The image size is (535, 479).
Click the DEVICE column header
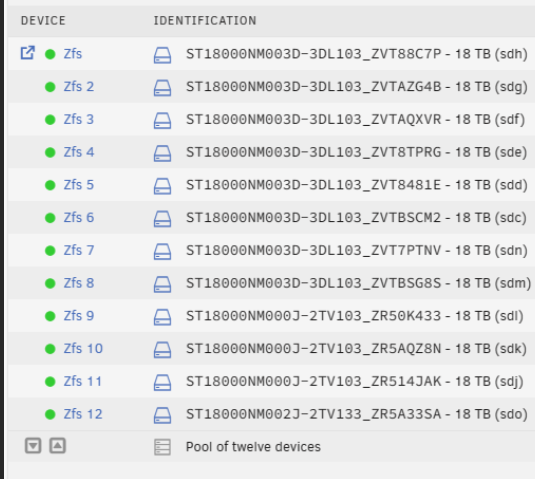click(x=43, y=21)
